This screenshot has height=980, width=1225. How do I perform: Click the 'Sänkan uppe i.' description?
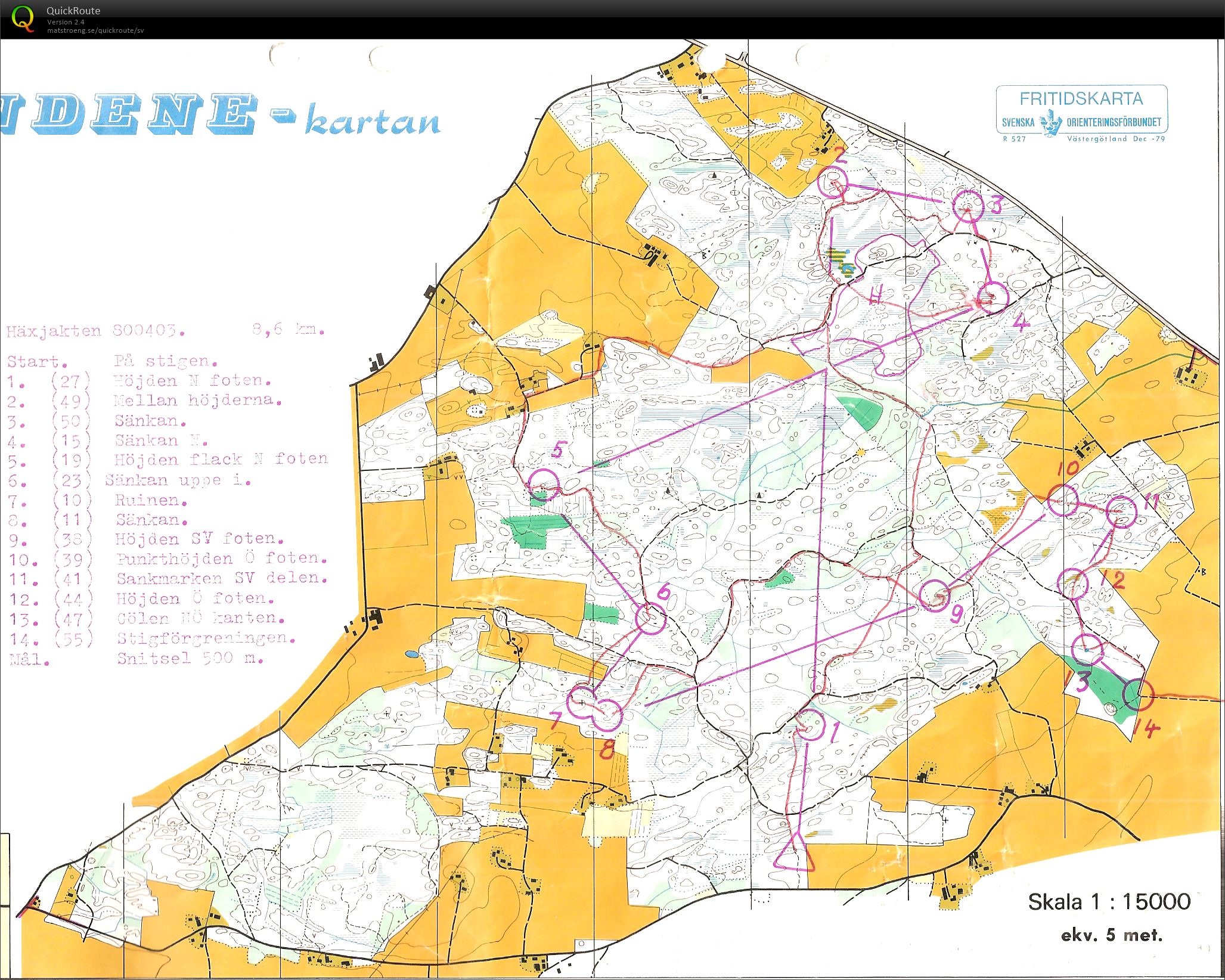[178, 480]
